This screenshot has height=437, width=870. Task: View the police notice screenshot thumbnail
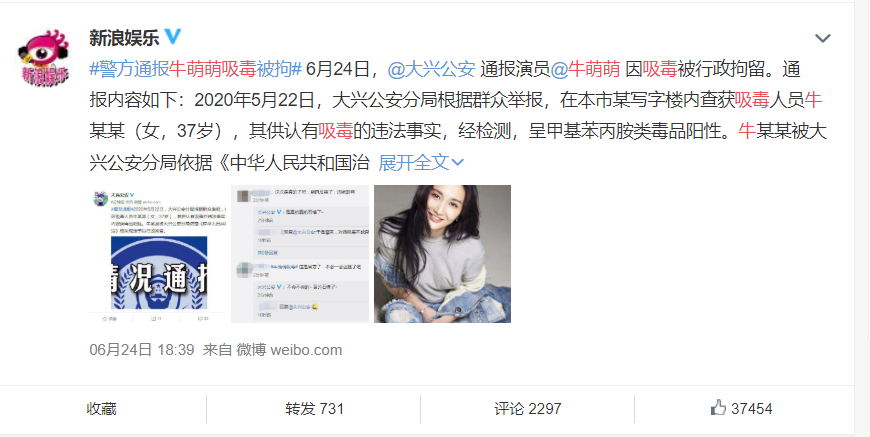(x=158, y=254)
